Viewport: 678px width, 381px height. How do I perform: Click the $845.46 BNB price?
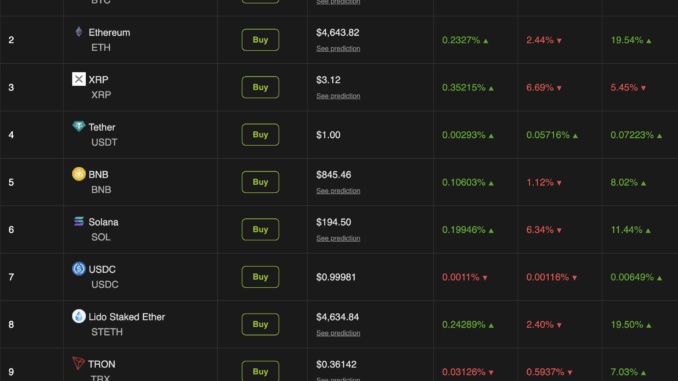pyautogui.click(x=333, y=175)
